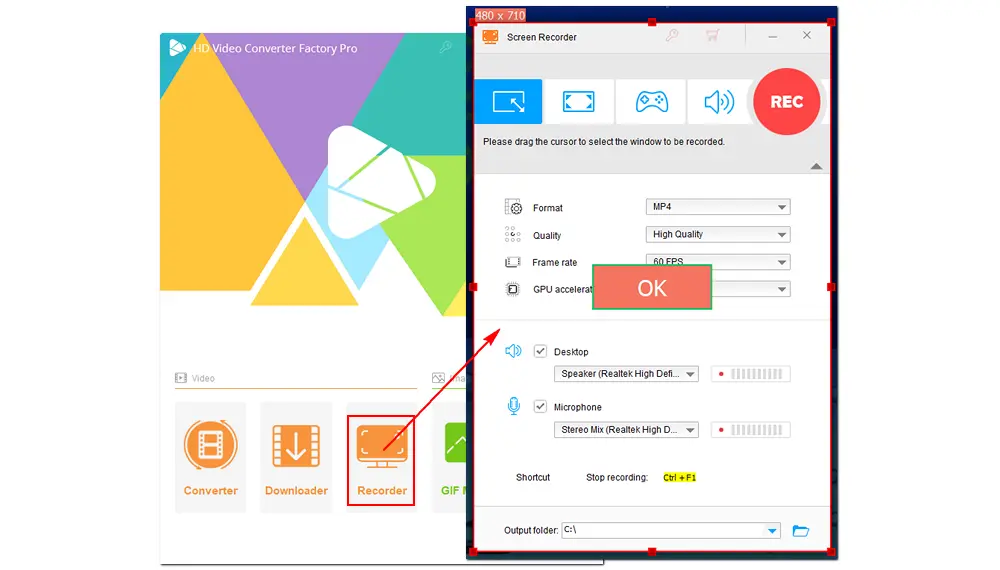Click the green OK button

tap(652, 288)
